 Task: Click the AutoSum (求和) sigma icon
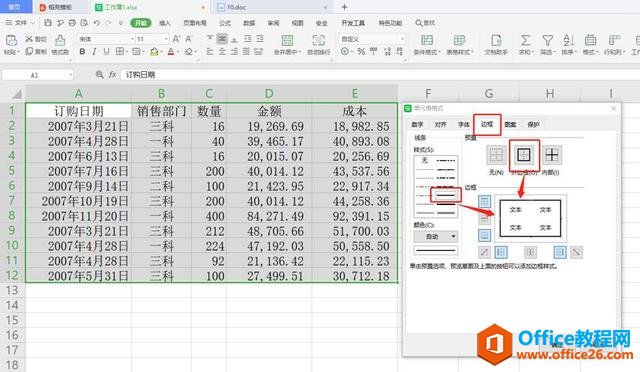click(525, 40)
